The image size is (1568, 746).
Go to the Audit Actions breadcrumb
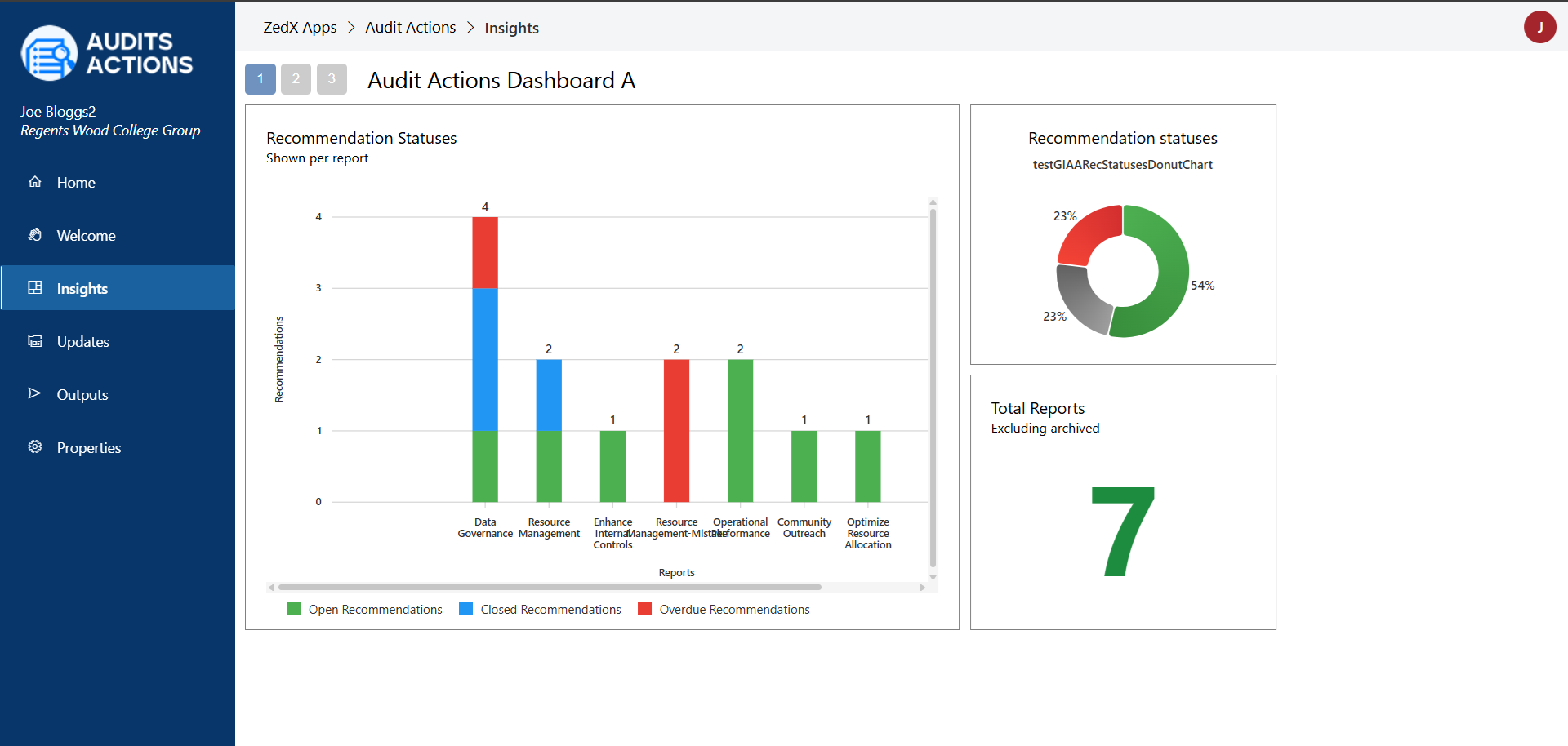(x=411, y=28)
